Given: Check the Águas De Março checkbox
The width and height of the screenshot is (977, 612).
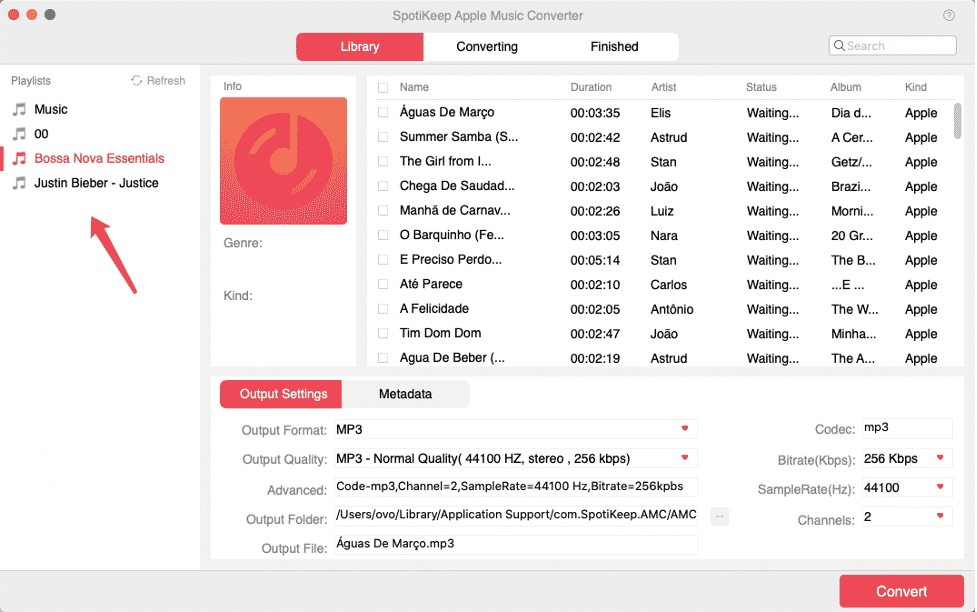Looking at the screenshot, I should [383, 112].
